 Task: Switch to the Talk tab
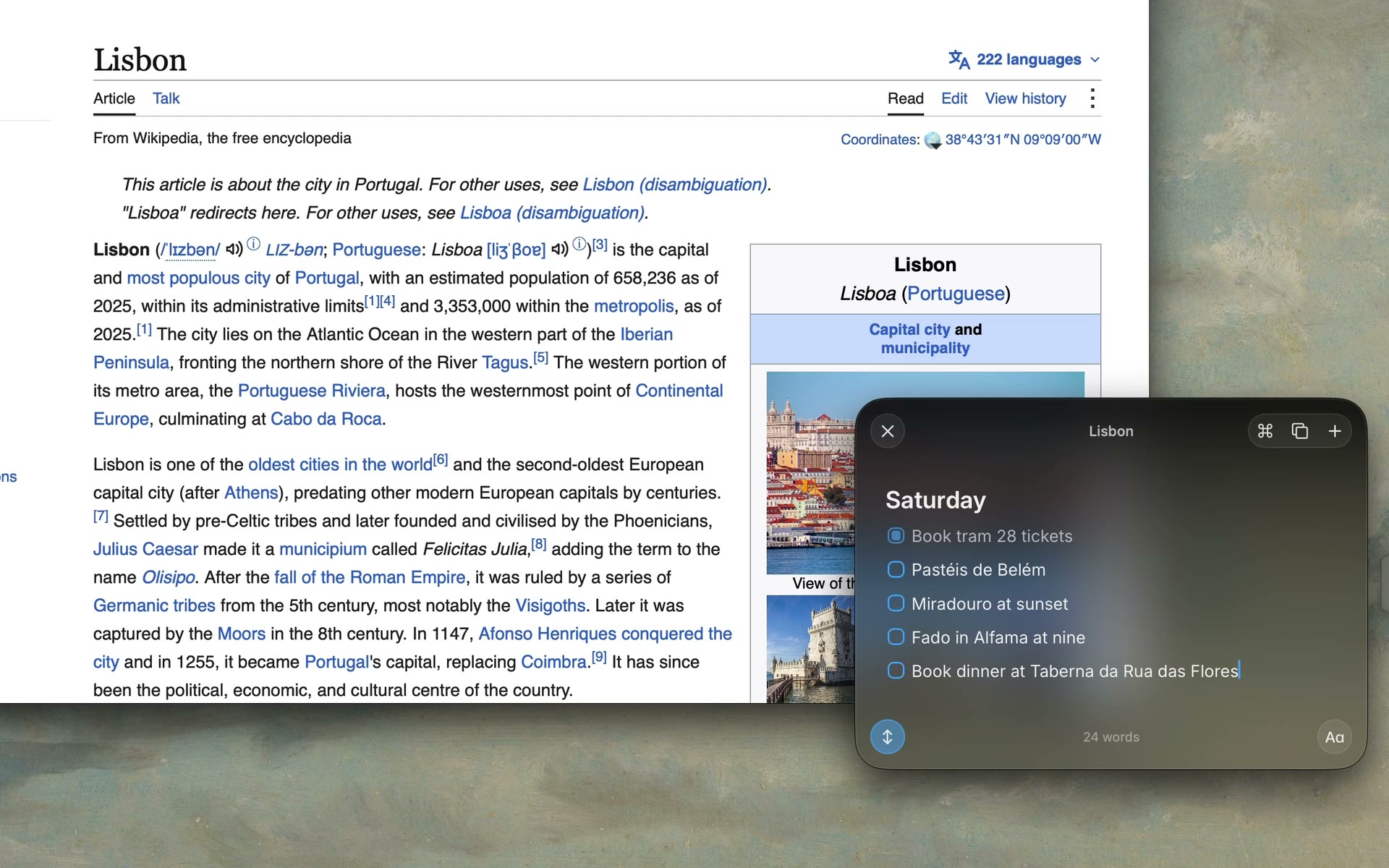166,98
